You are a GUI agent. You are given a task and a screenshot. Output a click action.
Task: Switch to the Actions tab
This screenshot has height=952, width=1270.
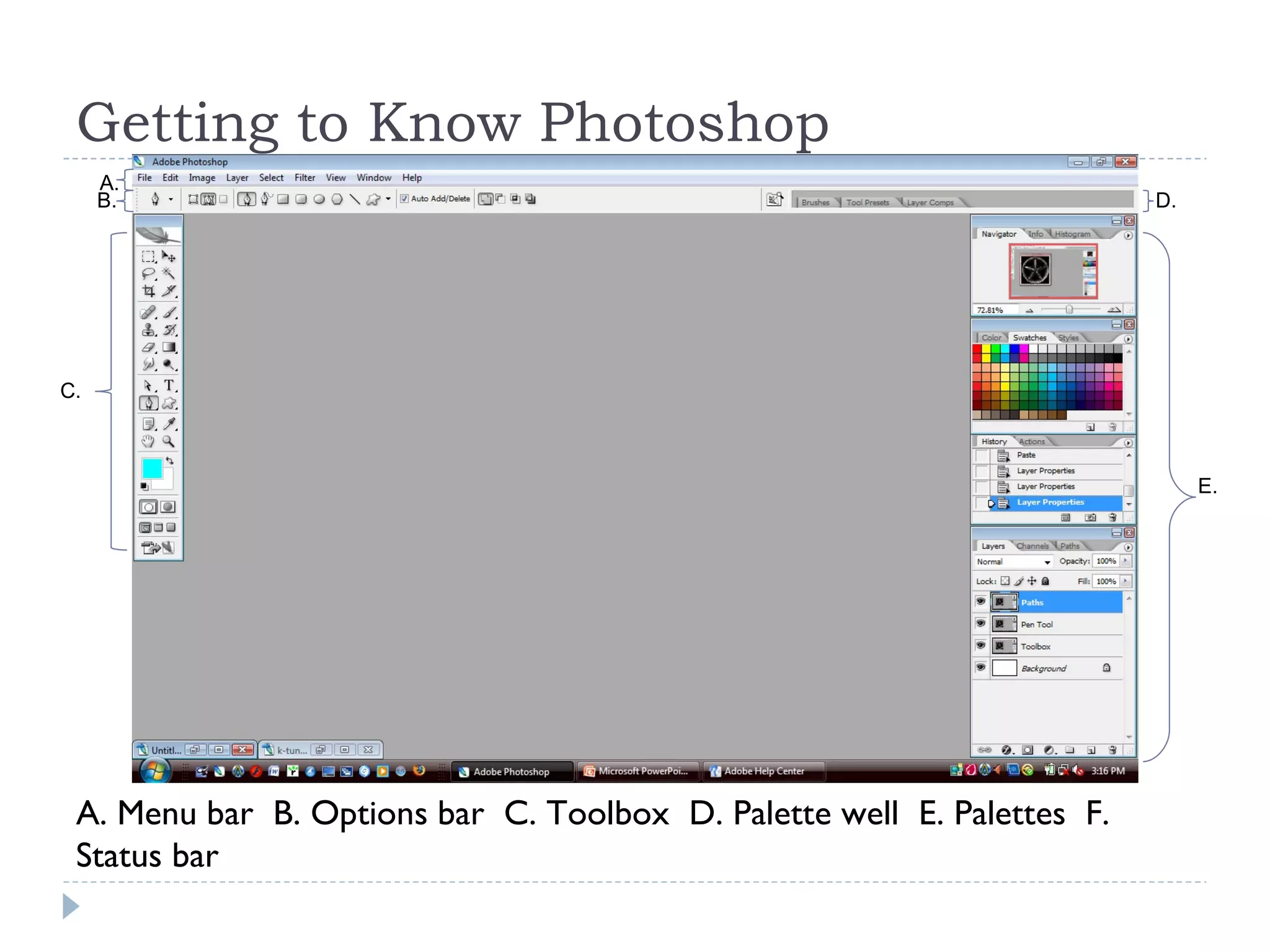(x=1032, y=441)
